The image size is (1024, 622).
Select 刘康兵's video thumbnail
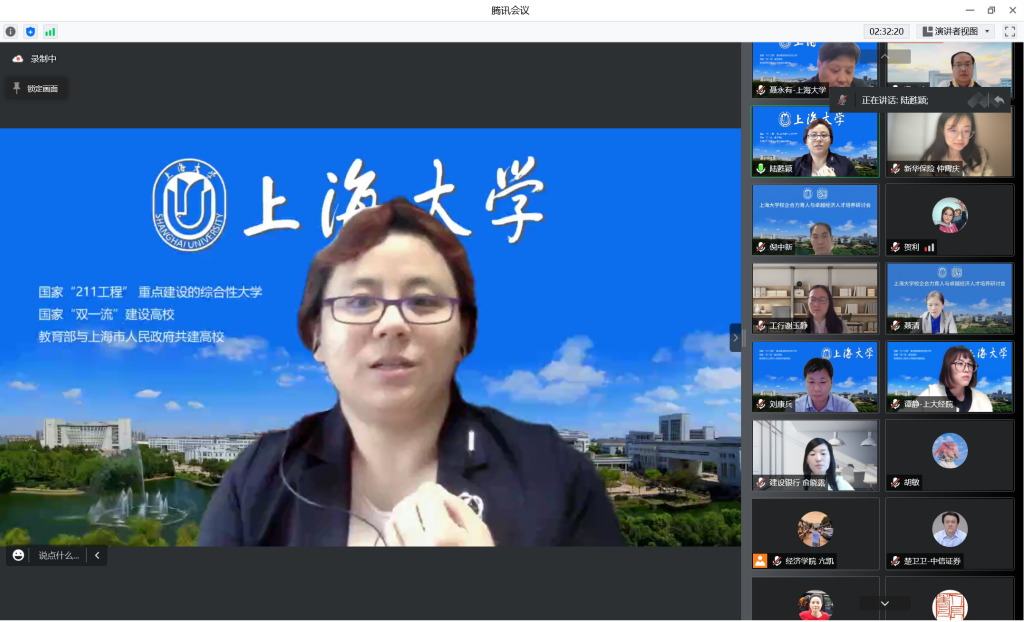815,376
